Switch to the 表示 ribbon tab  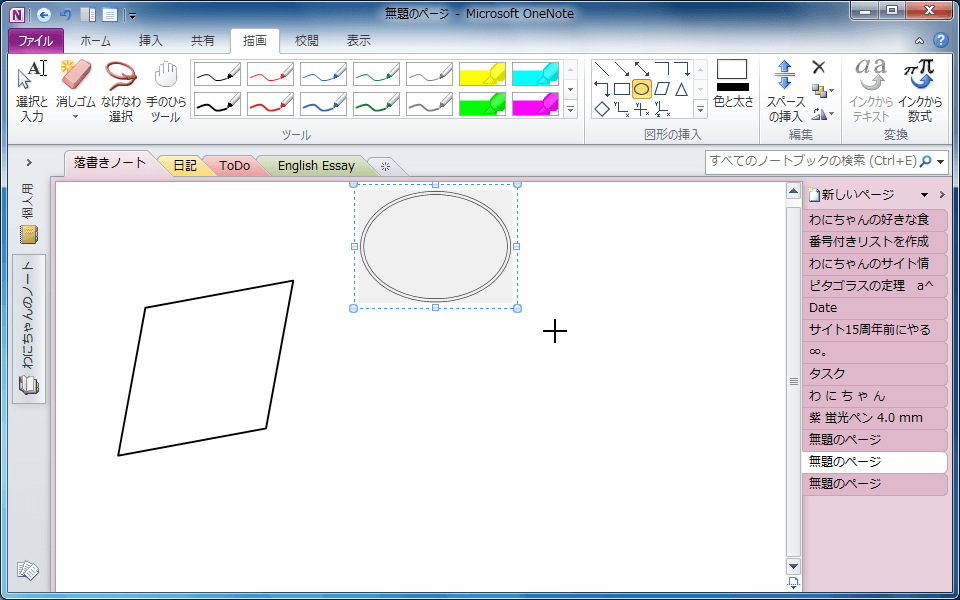tap(359, 41)
